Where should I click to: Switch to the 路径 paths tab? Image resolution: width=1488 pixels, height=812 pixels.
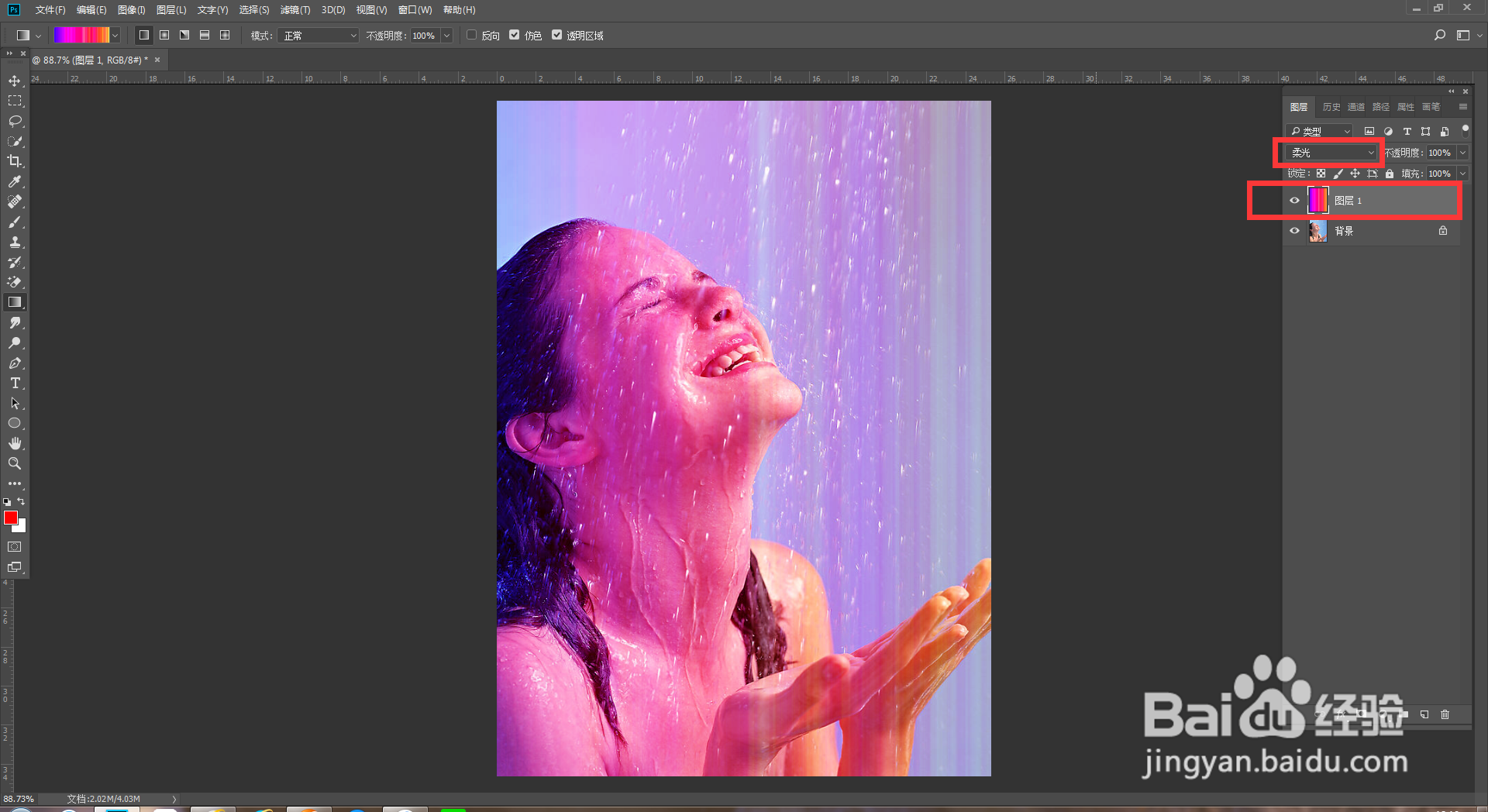click(x=1381, y=107)
